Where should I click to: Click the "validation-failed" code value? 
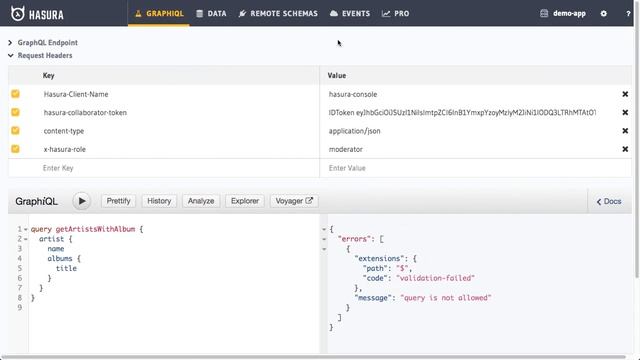point(435,278)
